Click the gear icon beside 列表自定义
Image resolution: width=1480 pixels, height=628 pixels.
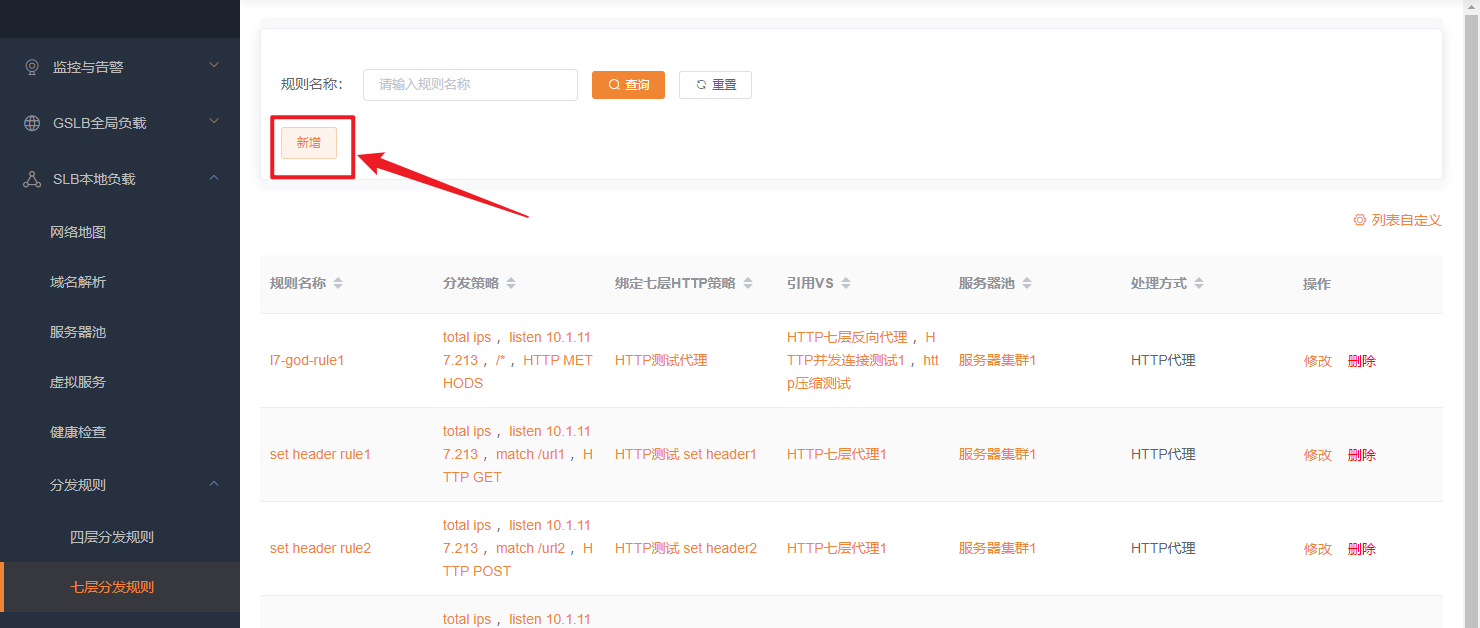click(x=1359, y=220)
